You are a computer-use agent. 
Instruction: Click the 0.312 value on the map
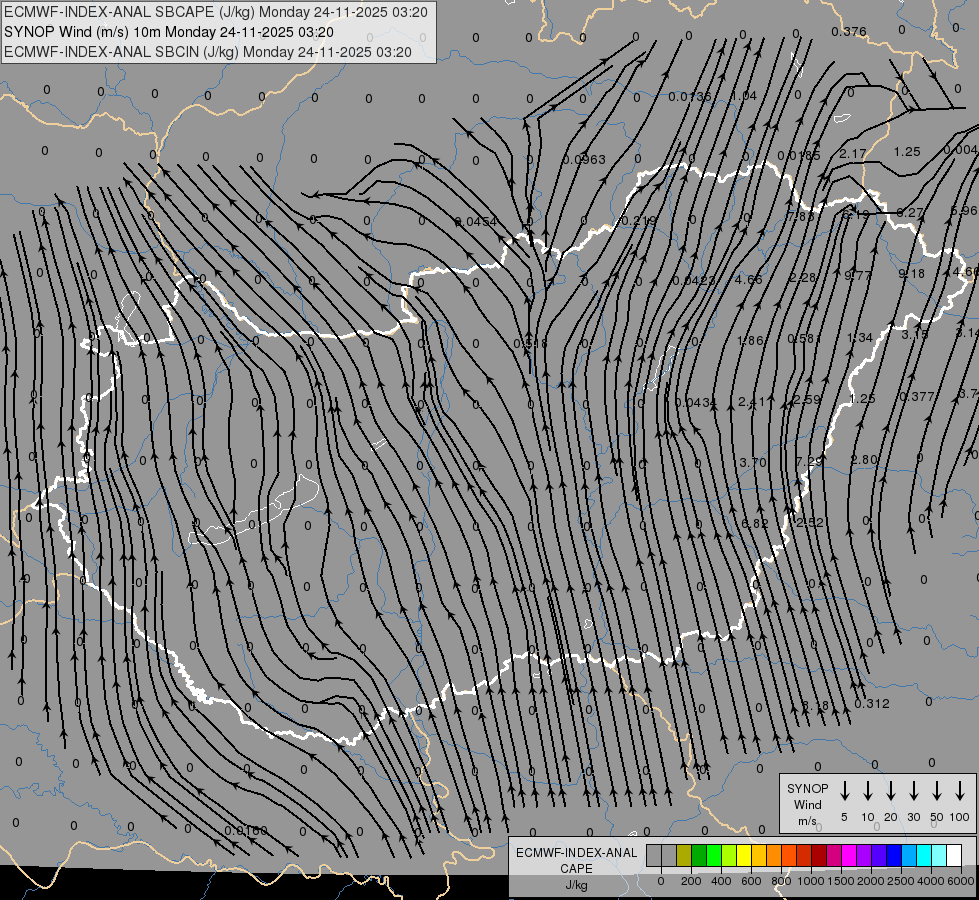(x=872, y=704)
